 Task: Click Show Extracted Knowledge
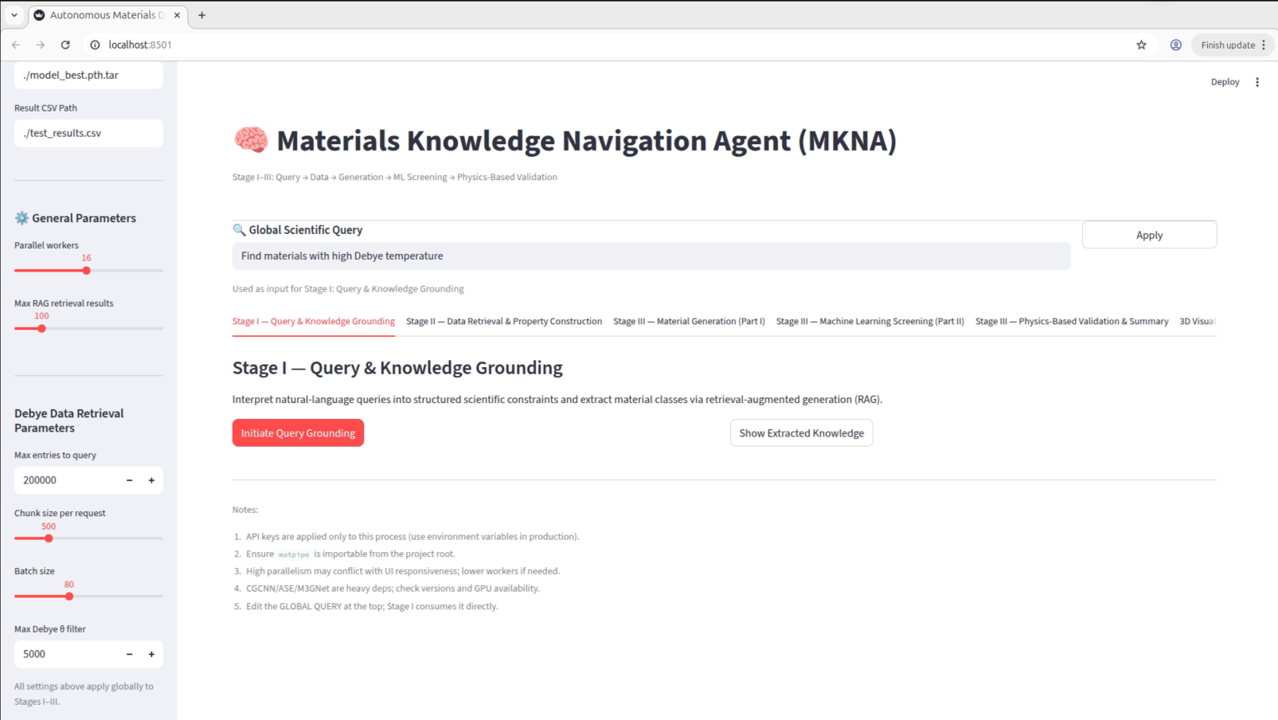801,432
